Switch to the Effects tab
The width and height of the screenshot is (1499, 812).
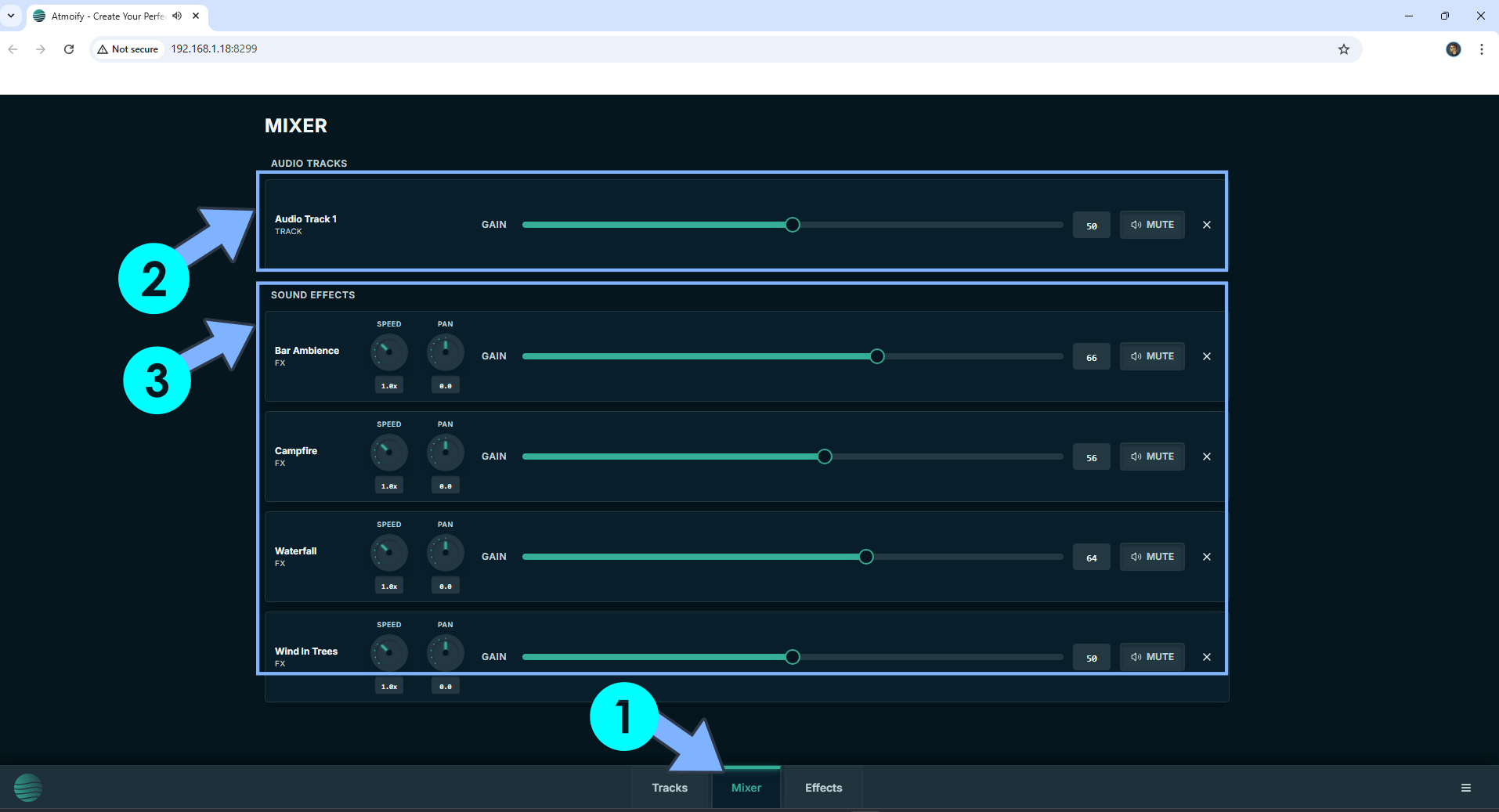tap(823, 788)
